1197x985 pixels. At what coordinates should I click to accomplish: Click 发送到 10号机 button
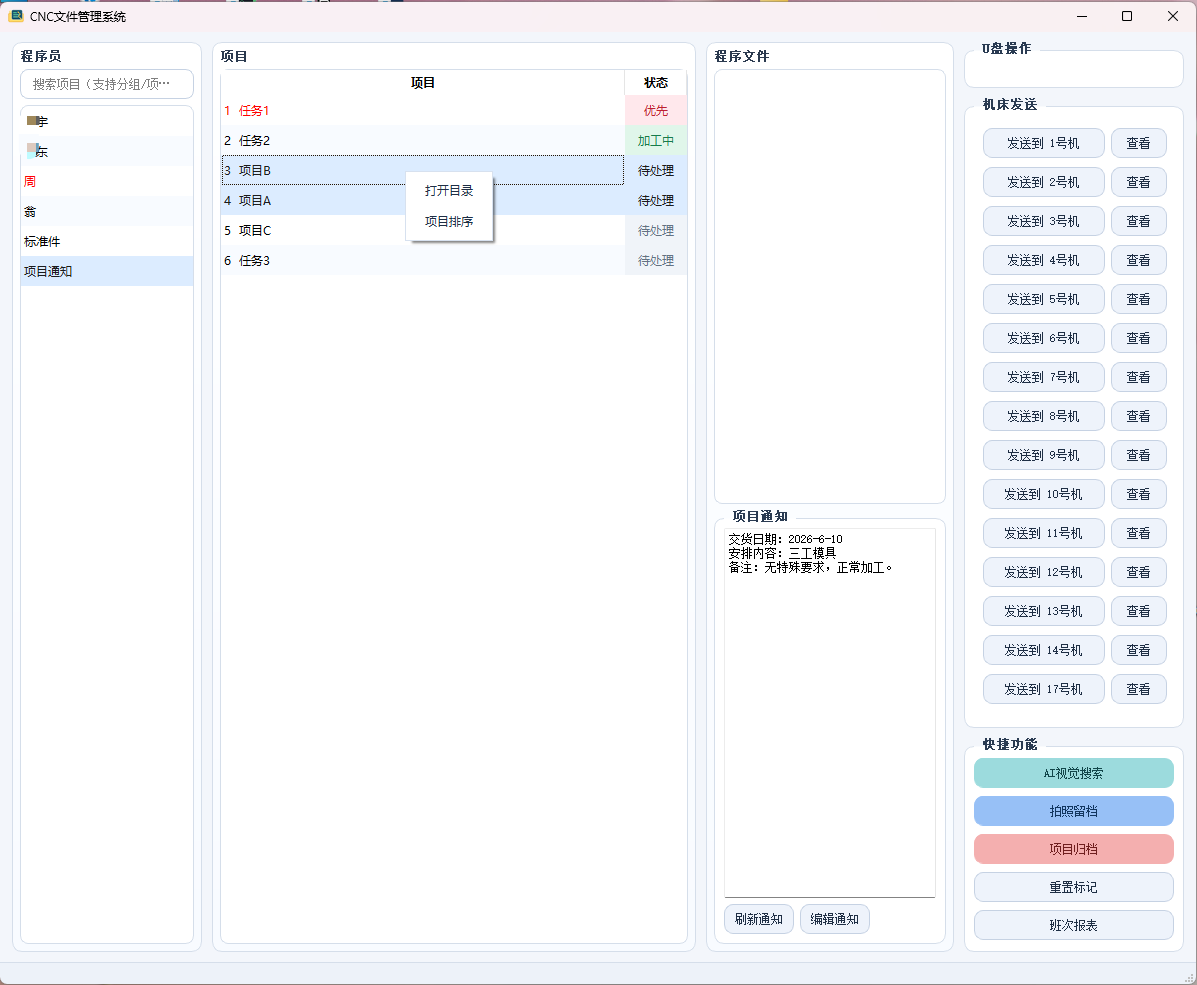pyautogui.click(x=1044, y=494)
